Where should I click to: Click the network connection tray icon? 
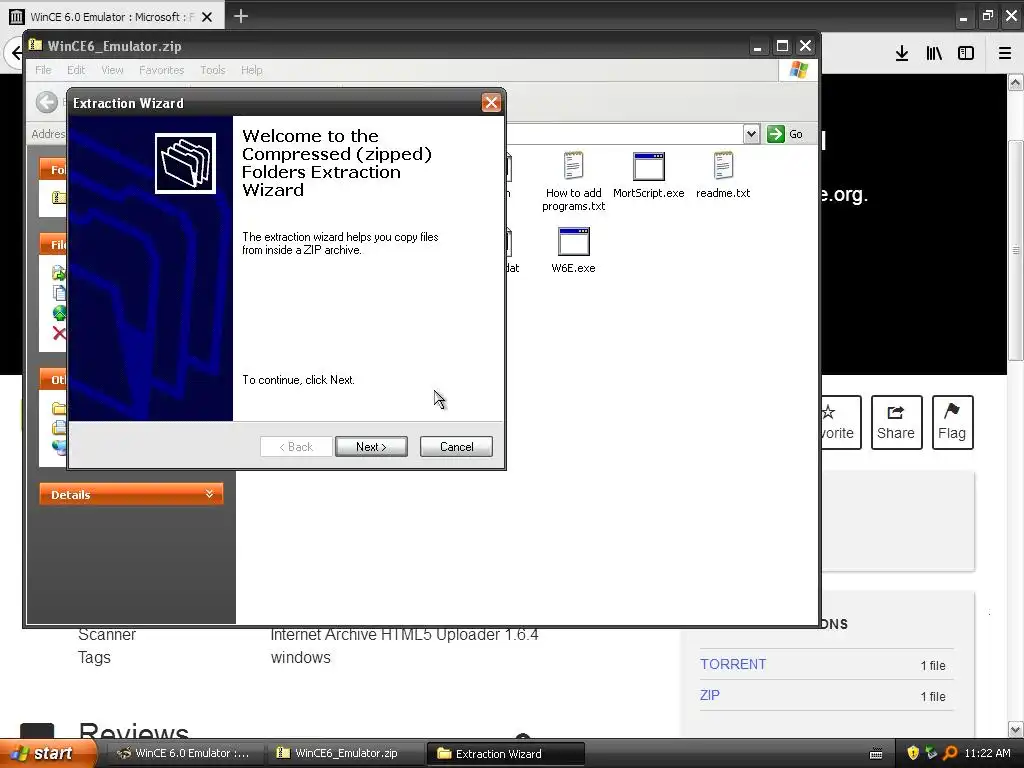[x=931, y=753]
